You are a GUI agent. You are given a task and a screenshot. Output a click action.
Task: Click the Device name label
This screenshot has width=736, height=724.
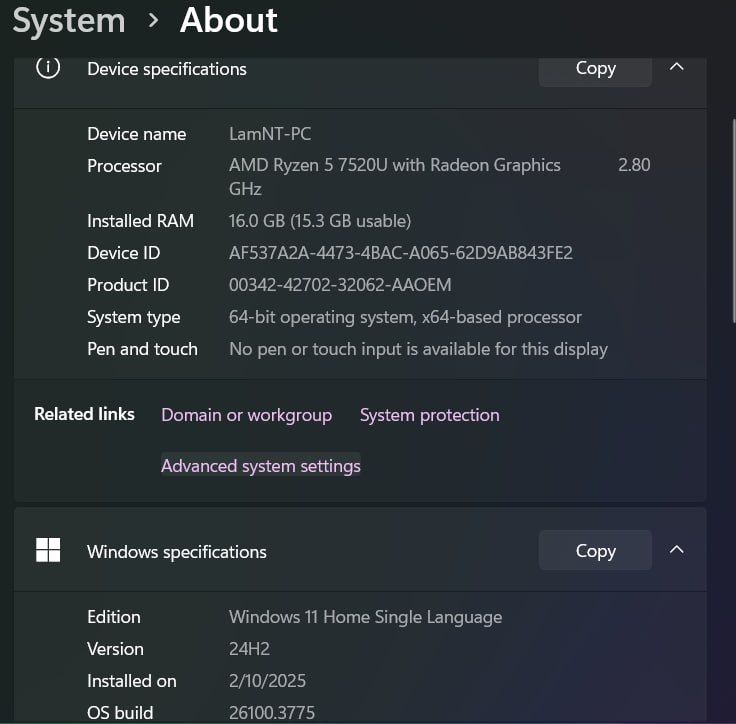click(137, 134)
